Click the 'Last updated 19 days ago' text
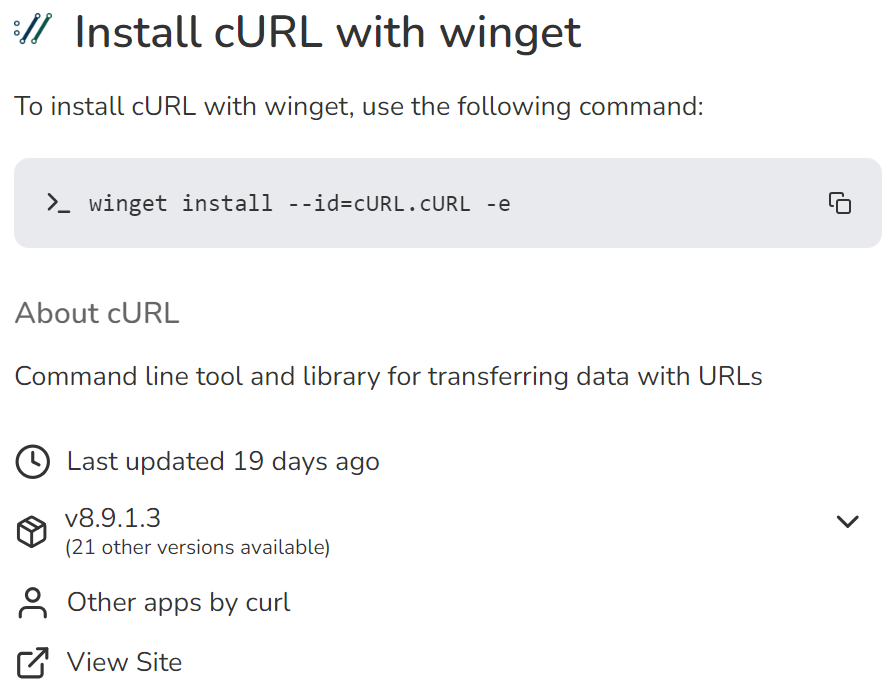Viewport: 891px width, 693px height. point(223,461)
